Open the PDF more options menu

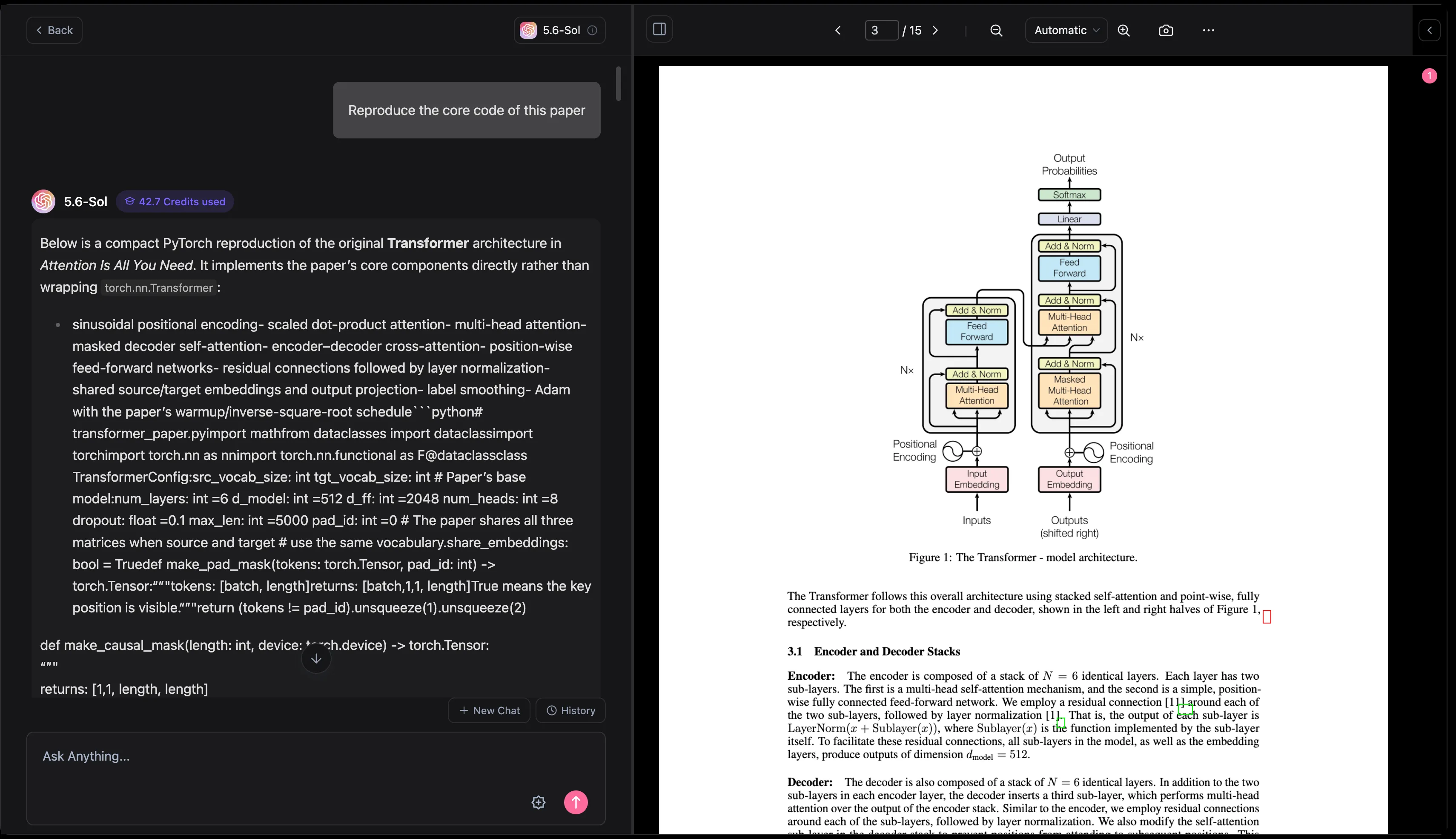1209,30
